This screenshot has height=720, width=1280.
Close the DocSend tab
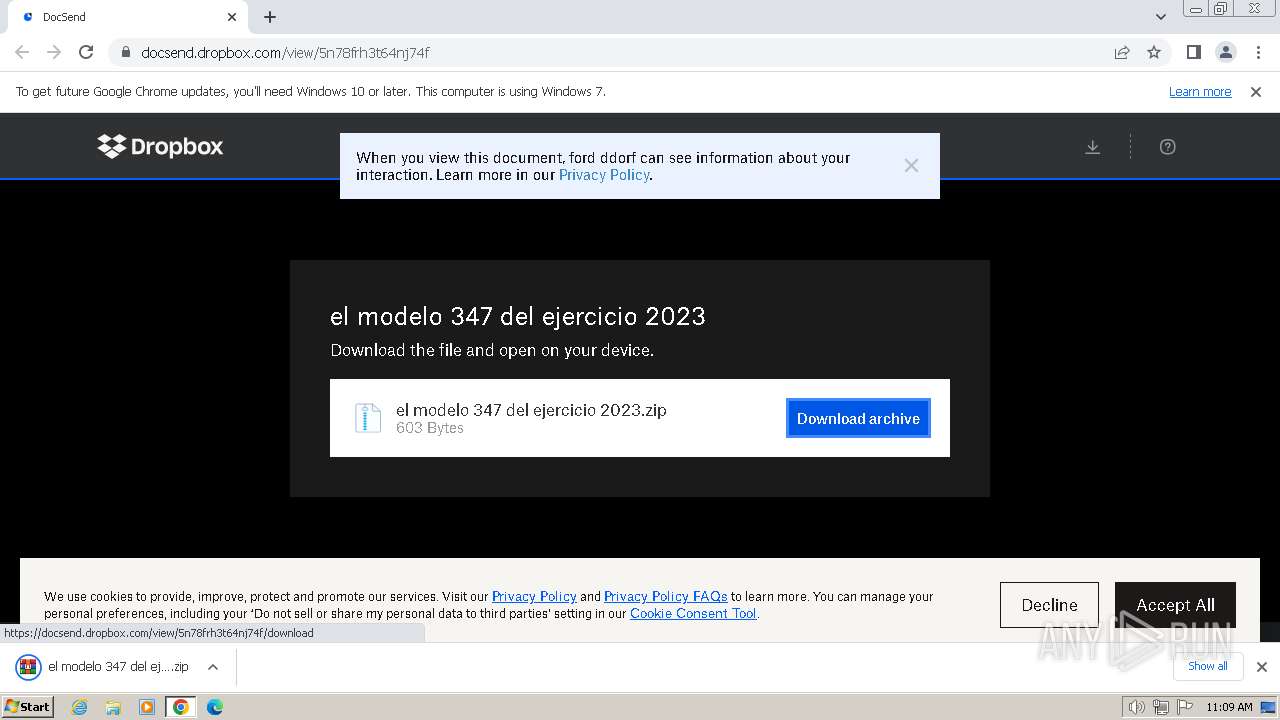click(232, 17)
